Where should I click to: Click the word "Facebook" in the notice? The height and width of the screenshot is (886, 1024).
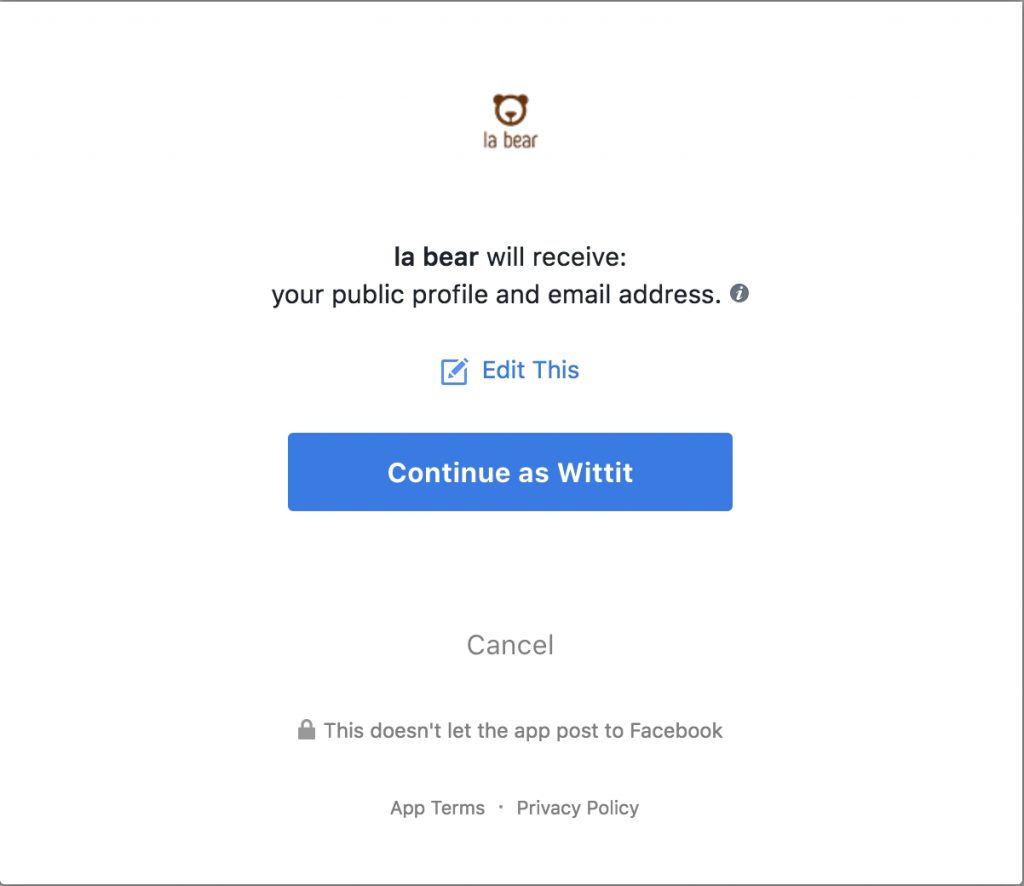point(676,731)
